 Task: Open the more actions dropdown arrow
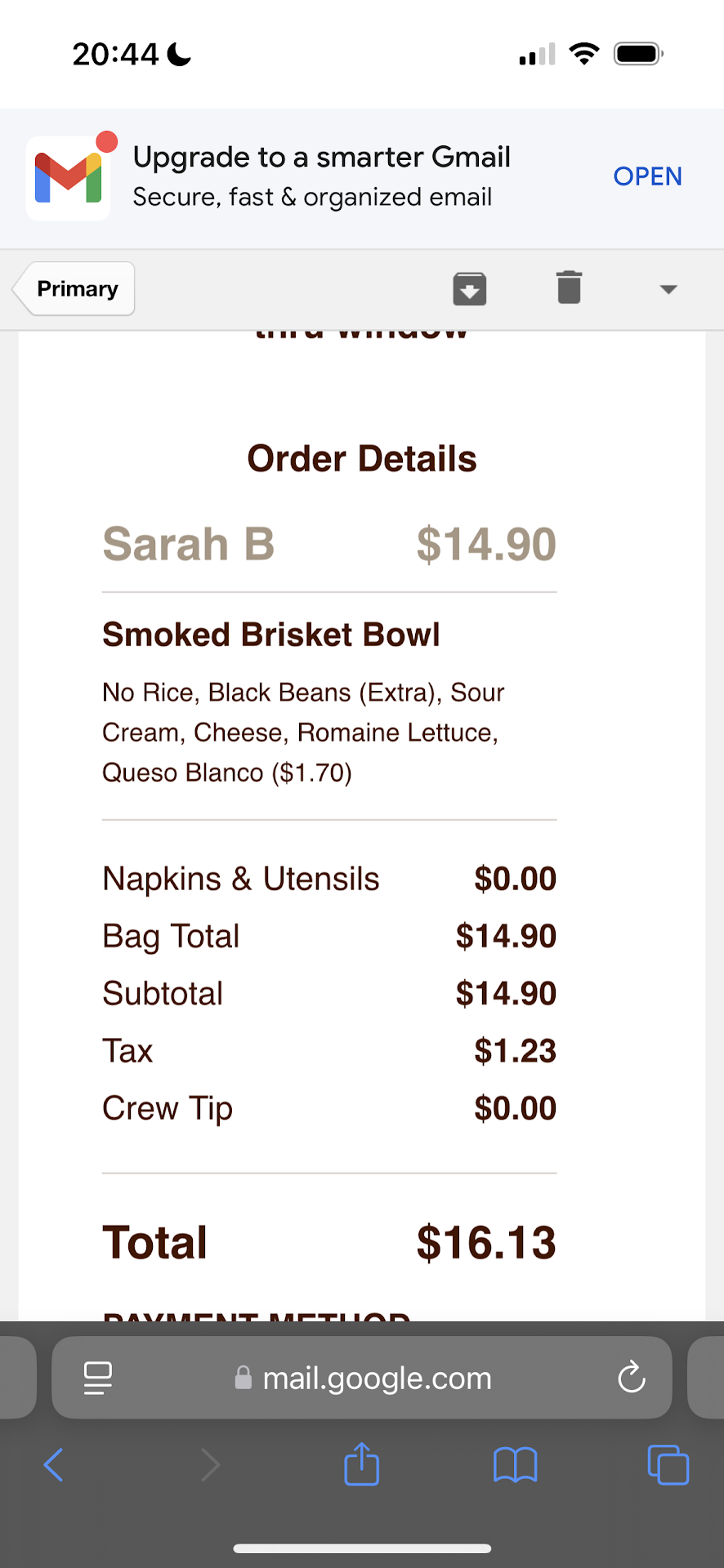(x=668, y=289)
